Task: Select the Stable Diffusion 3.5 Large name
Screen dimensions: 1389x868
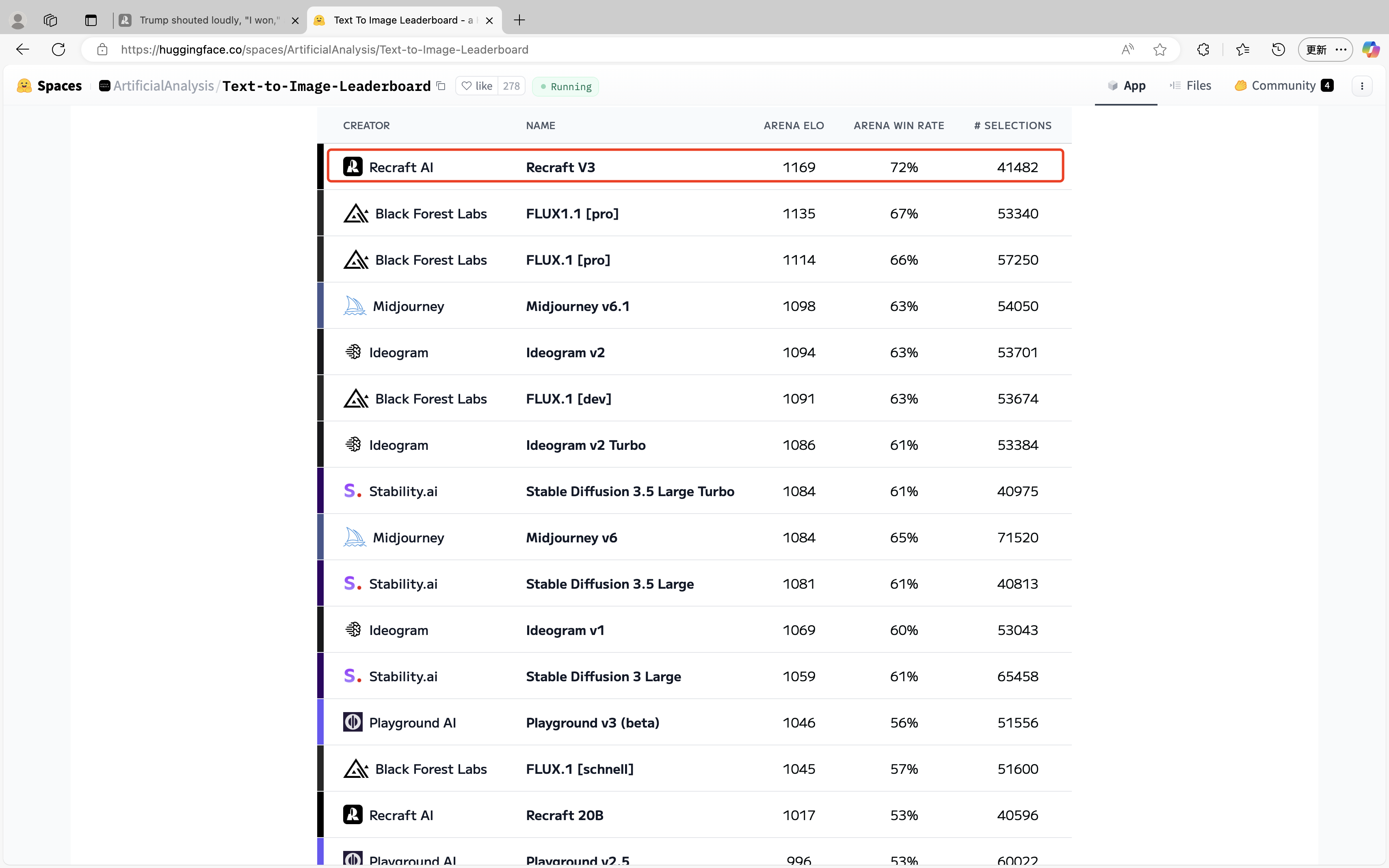Action: (610, 584)
